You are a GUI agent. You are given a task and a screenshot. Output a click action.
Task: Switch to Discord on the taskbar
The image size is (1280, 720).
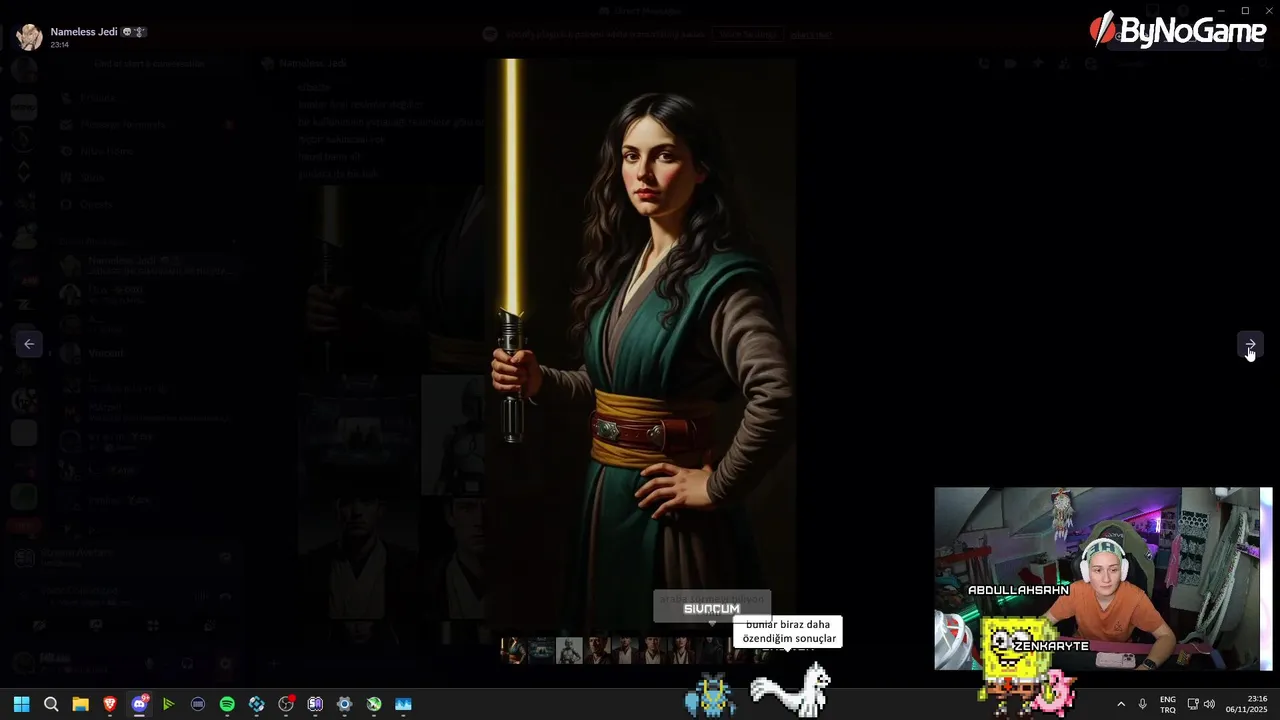[x=139, y=704]
